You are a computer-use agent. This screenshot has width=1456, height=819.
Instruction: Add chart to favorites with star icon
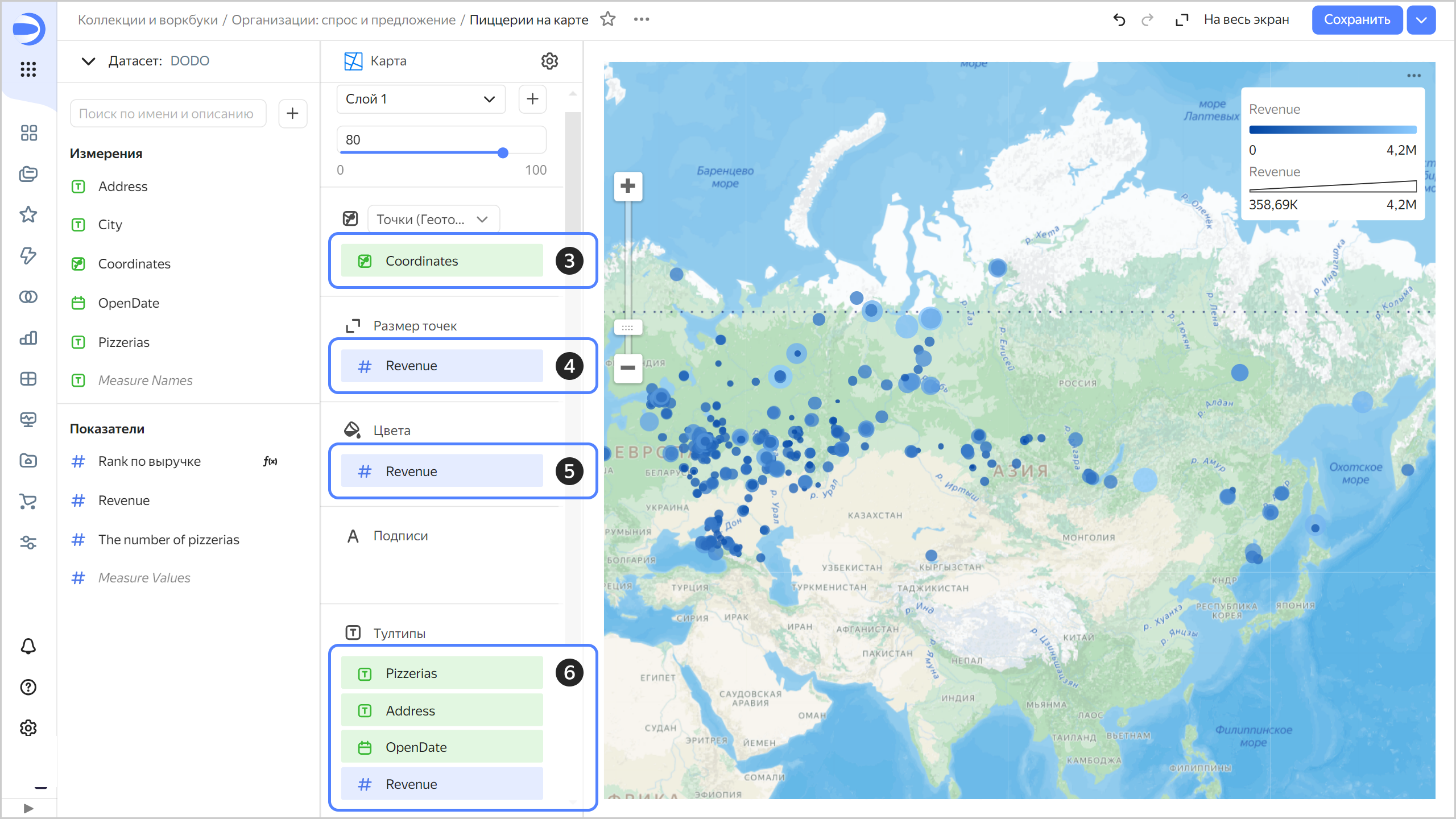coord(608,19)
